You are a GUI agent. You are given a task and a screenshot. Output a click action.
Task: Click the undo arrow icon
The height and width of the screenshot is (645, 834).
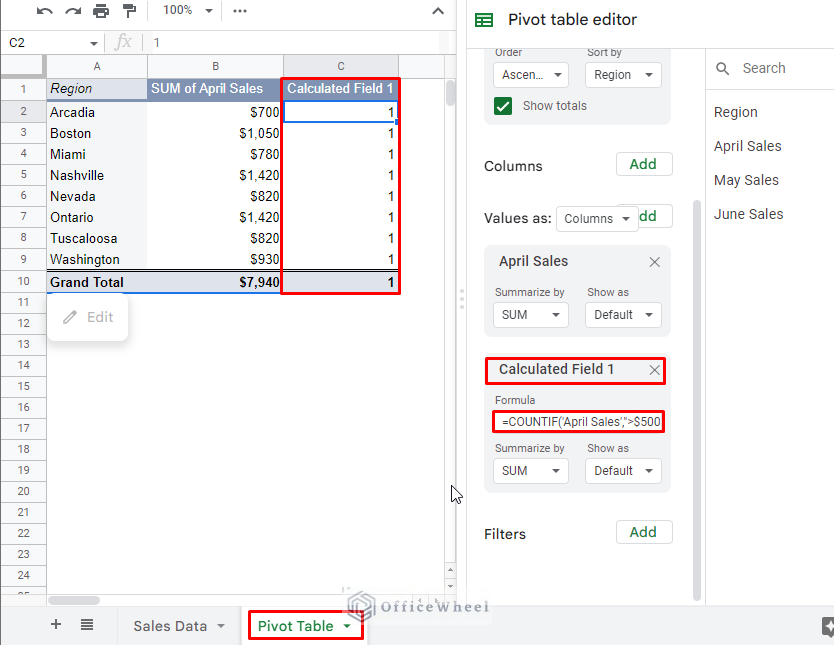tap(44, 11)
